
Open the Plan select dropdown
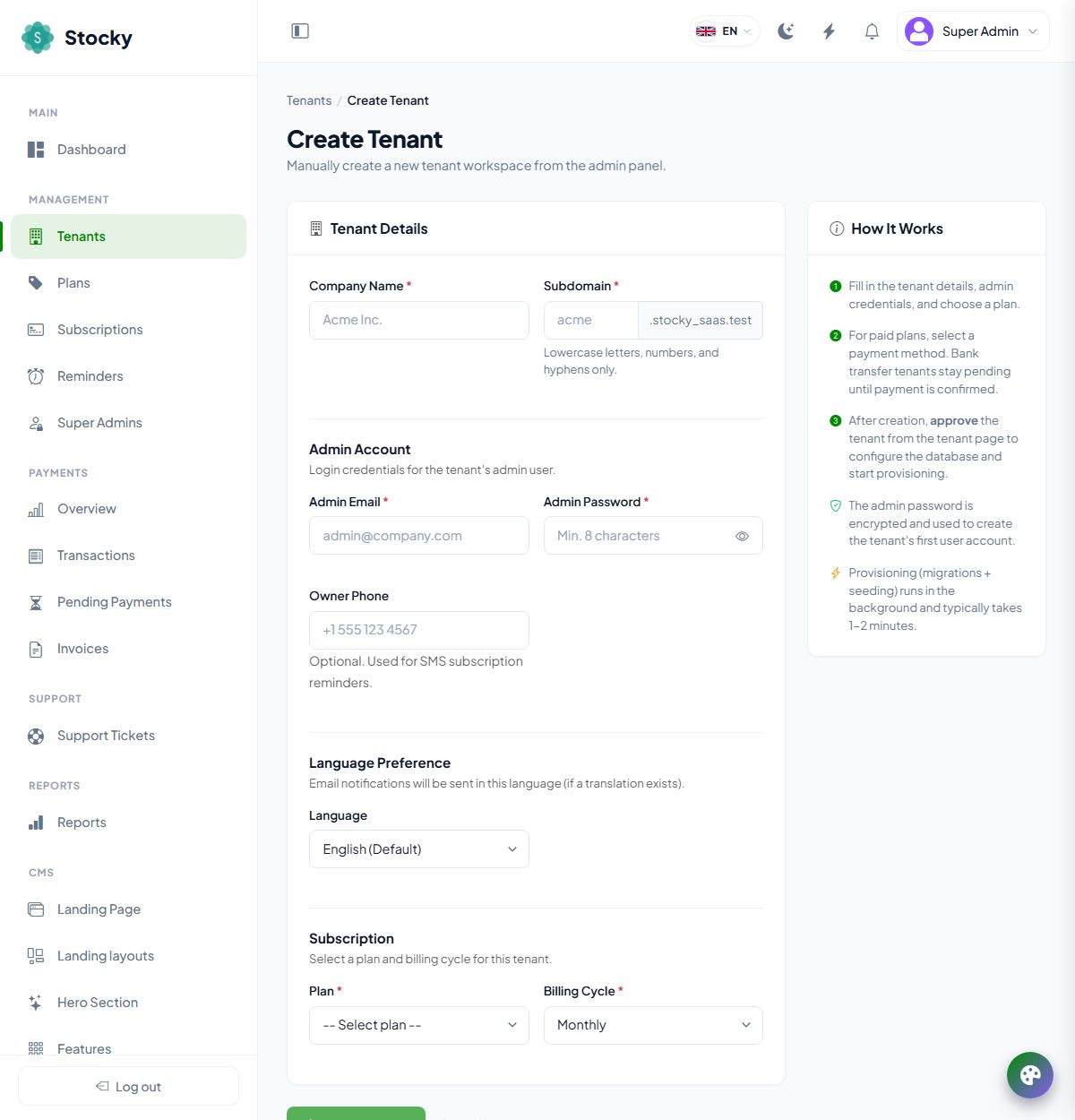419,1025
